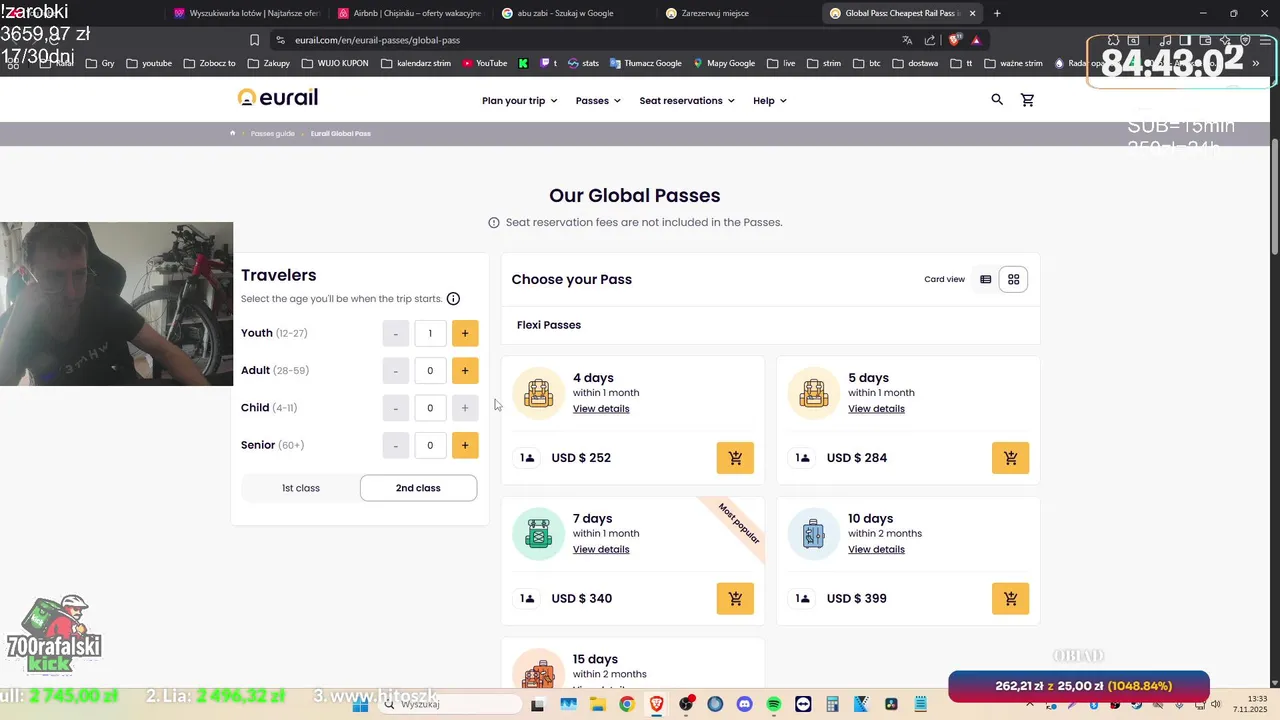Decrease Adult traveler count

coord(396,371)
